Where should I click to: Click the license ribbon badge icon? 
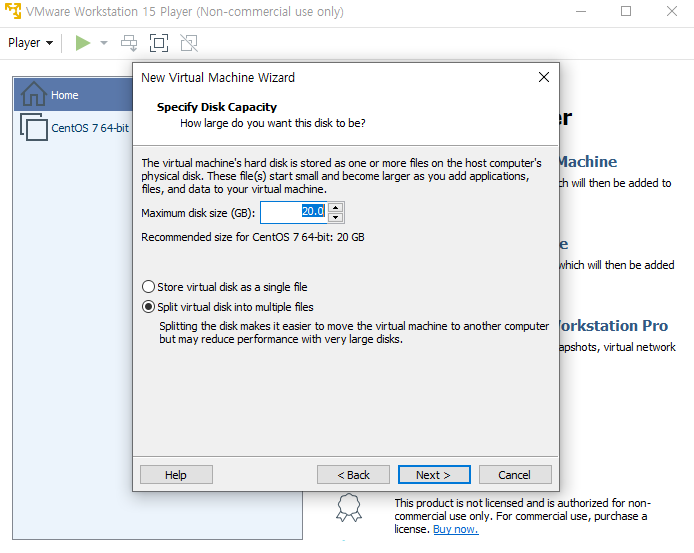click(x=349, y=507)
